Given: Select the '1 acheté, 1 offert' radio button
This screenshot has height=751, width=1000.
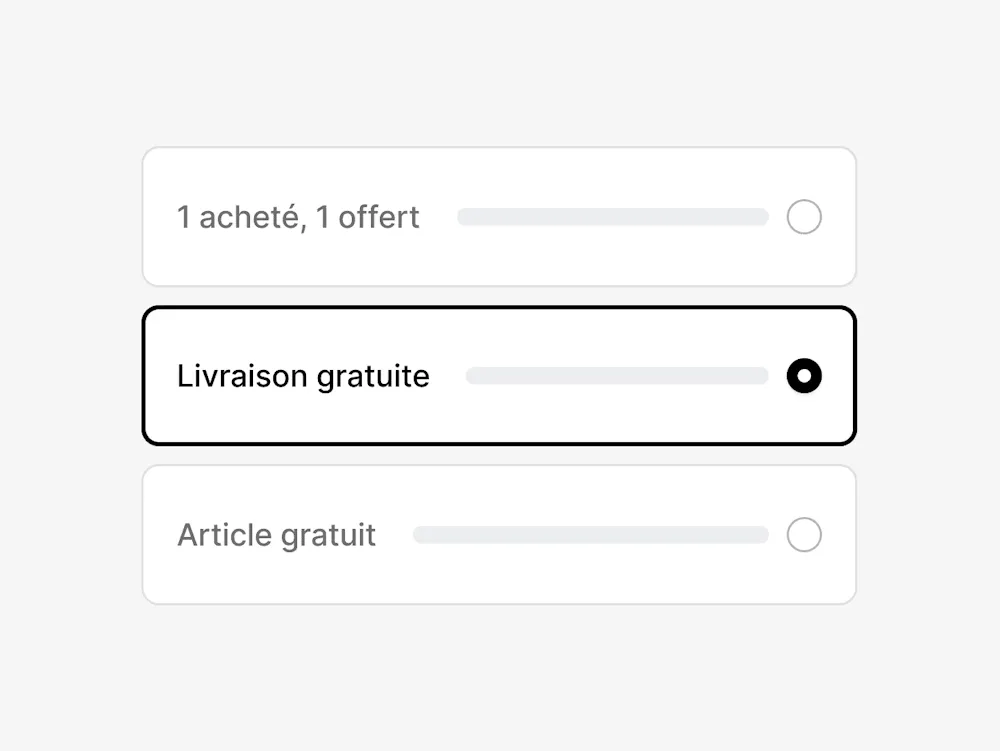Looking at the screenshot, I should [x=804, y=217].
